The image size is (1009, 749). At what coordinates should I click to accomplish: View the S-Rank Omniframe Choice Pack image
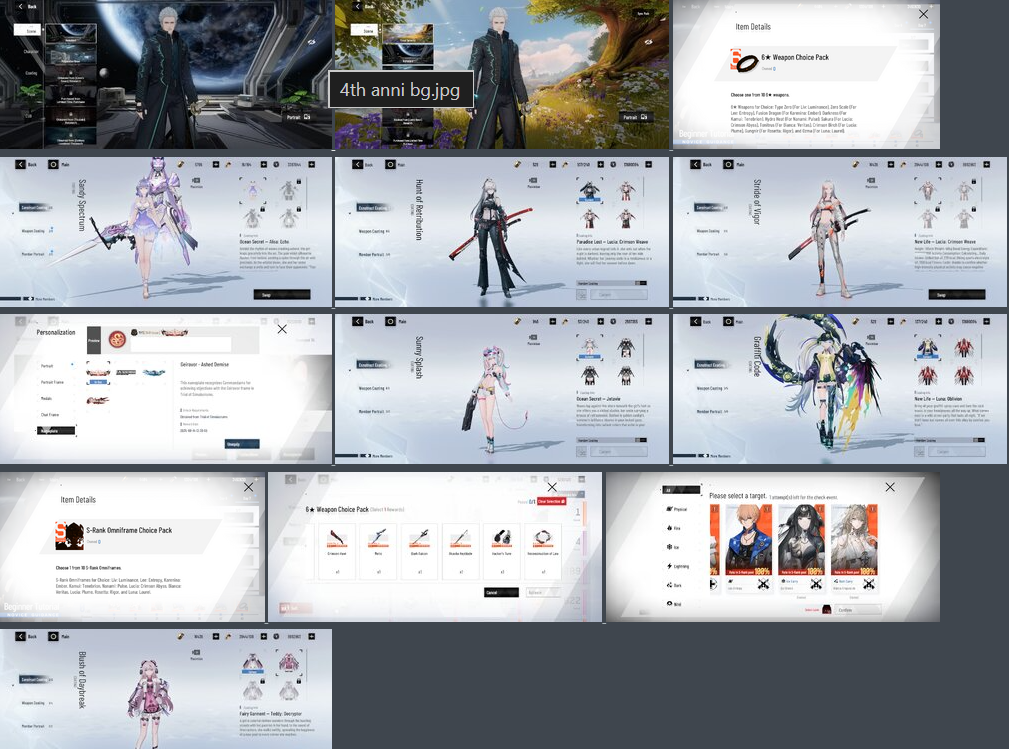coord(133,547)
